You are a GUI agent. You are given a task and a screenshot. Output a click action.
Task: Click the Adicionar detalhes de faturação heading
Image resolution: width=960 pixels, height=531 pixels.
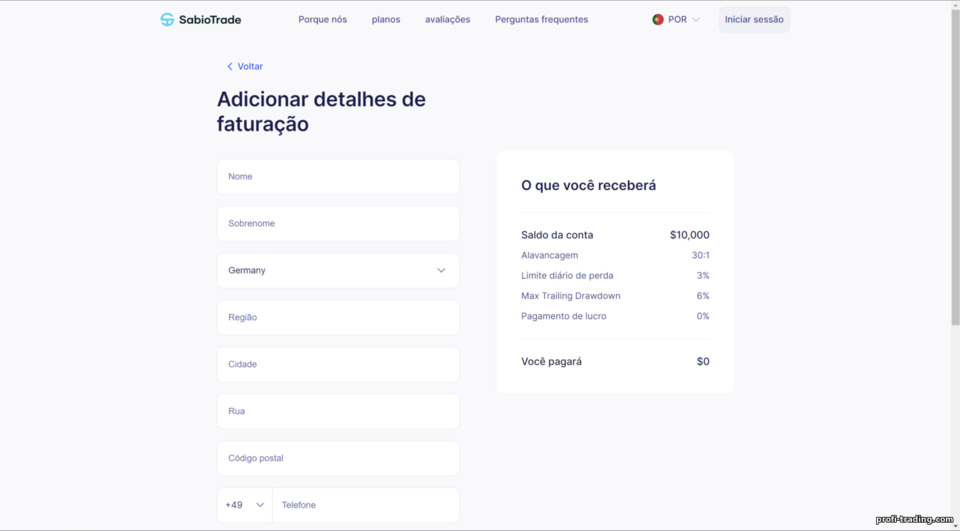[x=321, y=111]
